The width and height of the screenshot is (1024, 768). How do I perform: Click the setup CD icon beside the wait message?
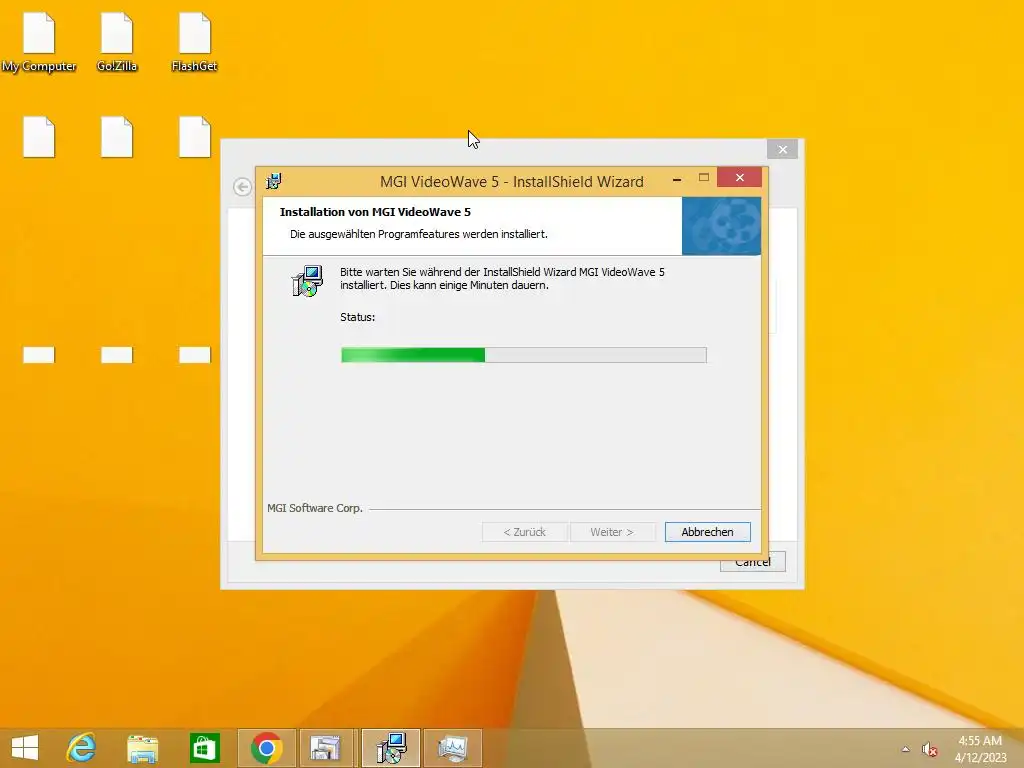[307, 281]
